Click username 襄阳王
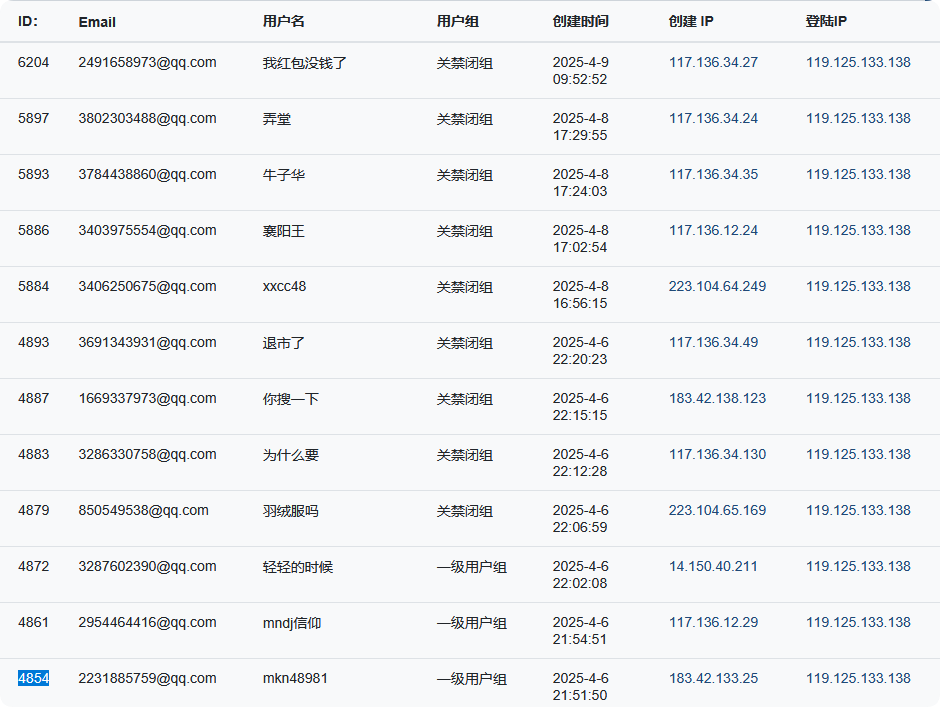This screenshot has width=940, height=707. click(x=284, y=231)
